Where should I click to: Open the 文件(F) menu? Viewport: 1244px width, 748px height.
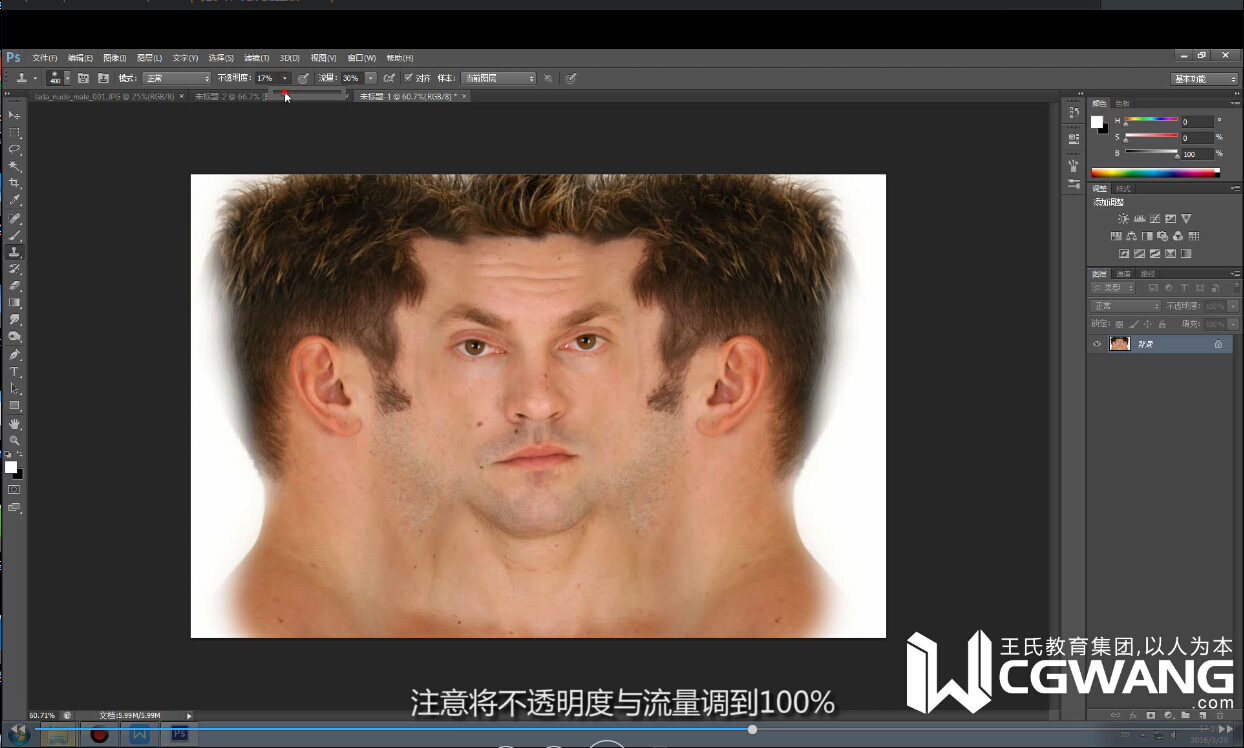pos(45,58)
